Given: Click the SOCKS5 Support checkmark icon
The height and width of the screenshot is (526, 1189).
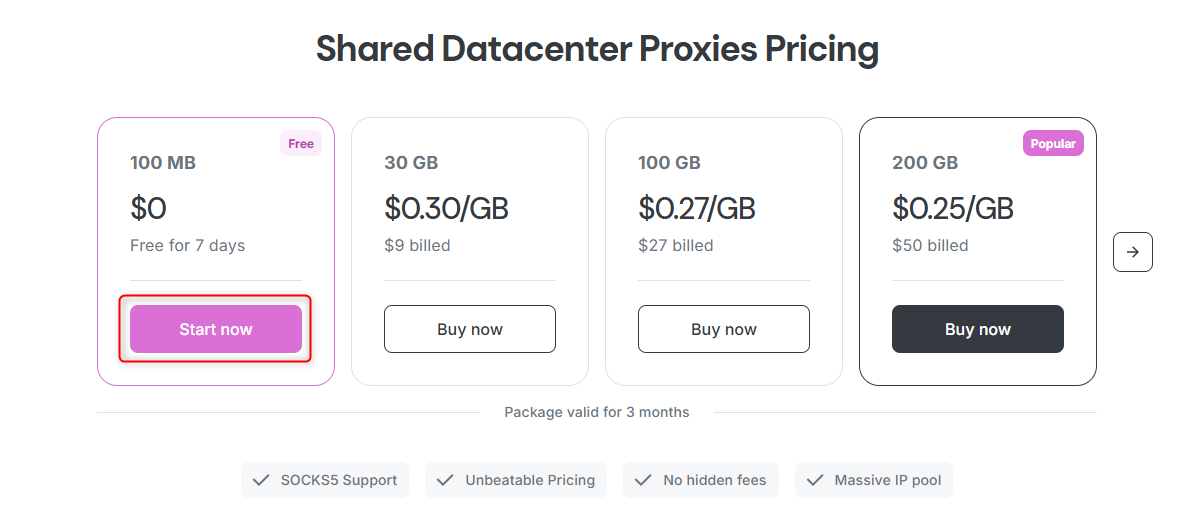Looking at the screenshot, I should click(x=261, y=480).
